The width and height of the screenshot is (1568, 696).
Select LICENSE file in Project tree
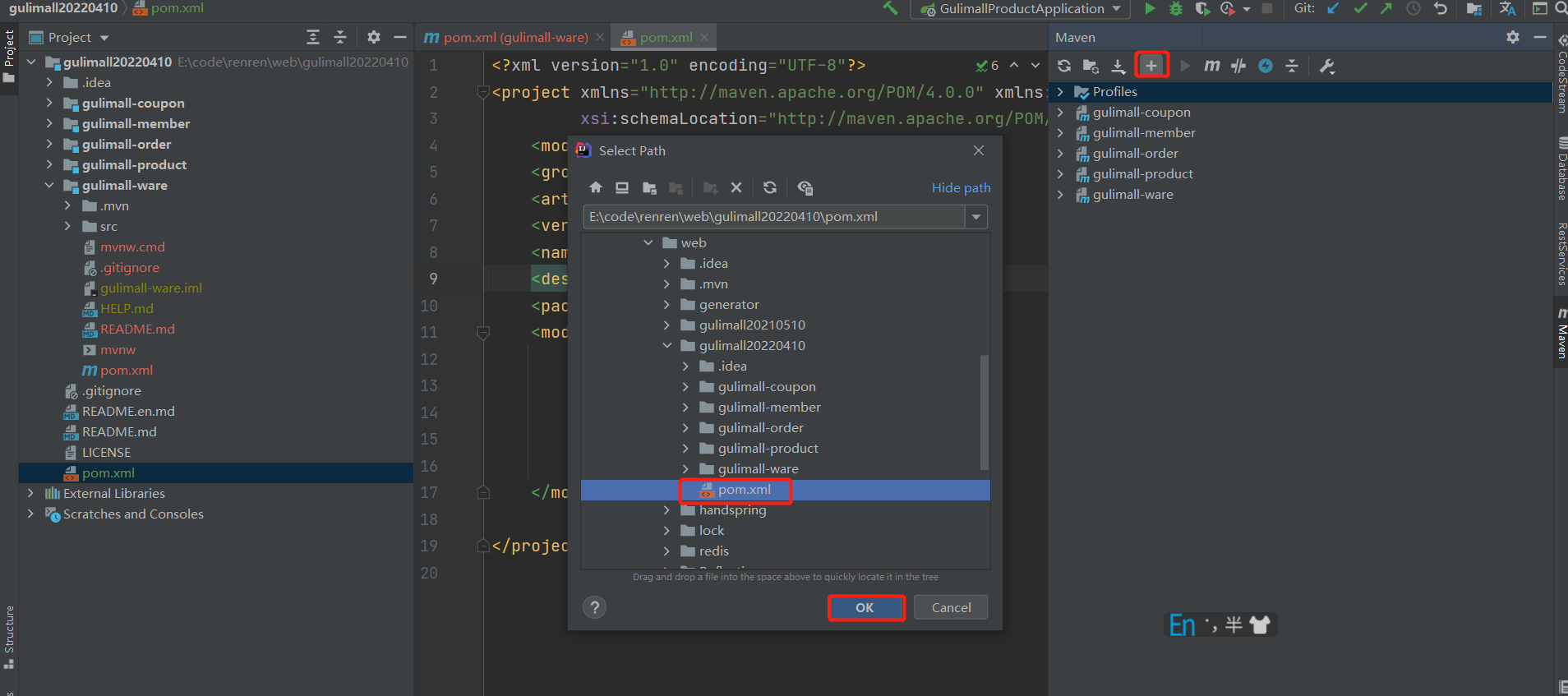pos(106,452)
